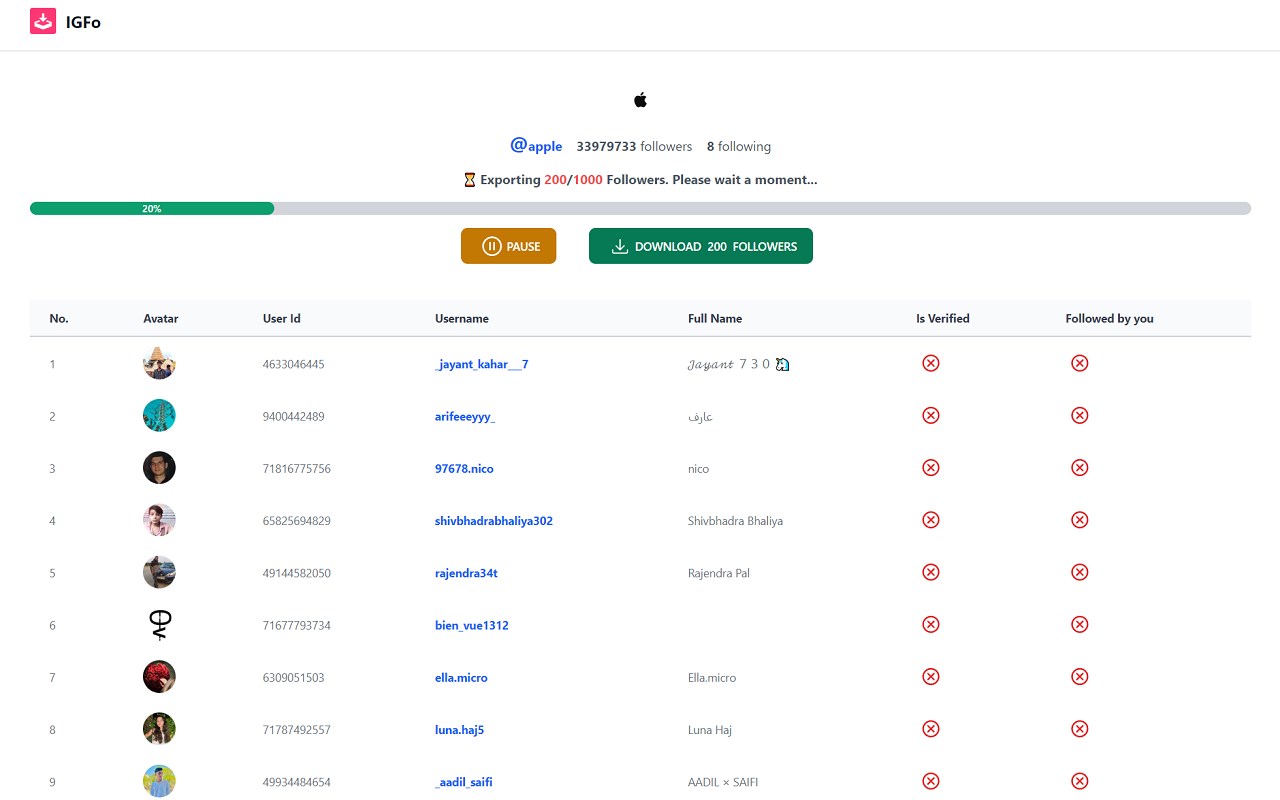Click Followed by you icon for luna.haj5
The height and width of the screenshot is (800, 1280).
1080,729
